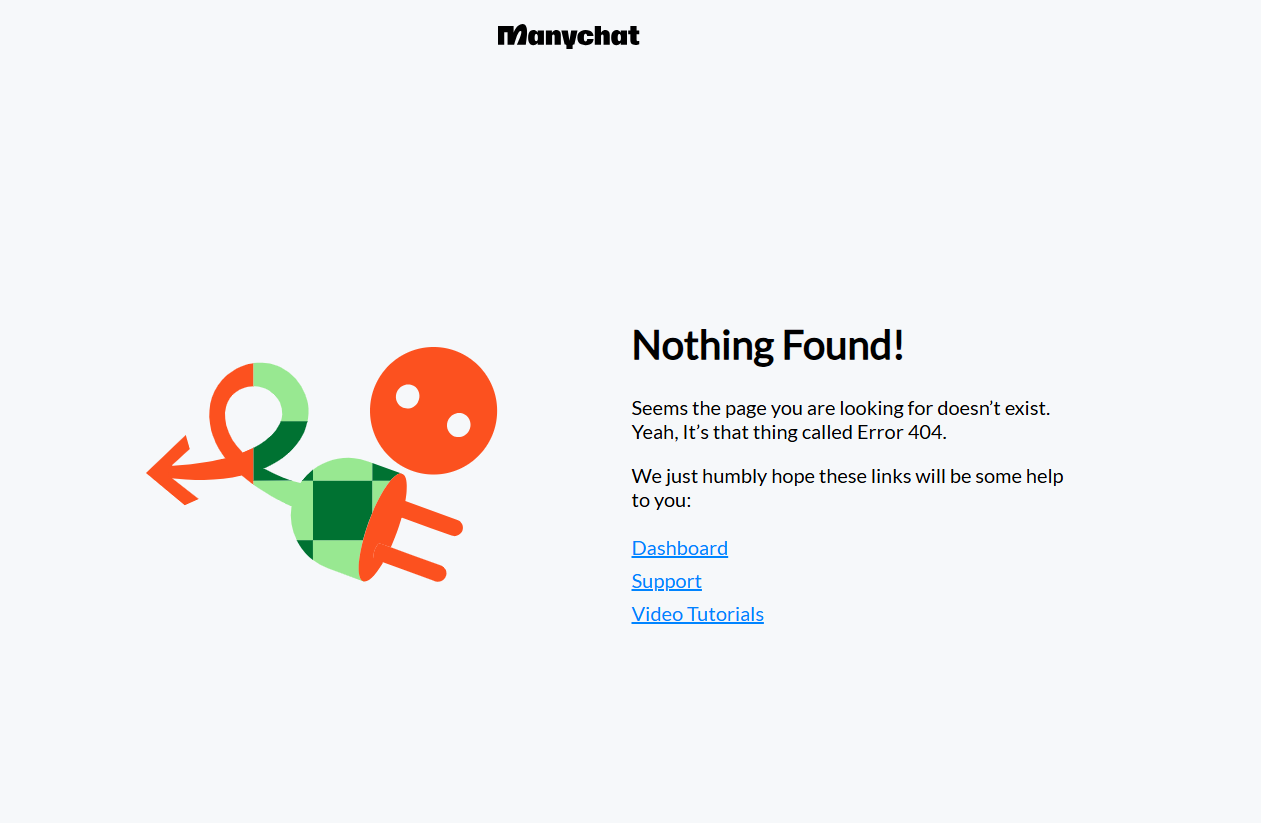The width and height of the screenshot is (1261, 823).
Task: Open the Dashboard link
Action: [x=680, y=548]
